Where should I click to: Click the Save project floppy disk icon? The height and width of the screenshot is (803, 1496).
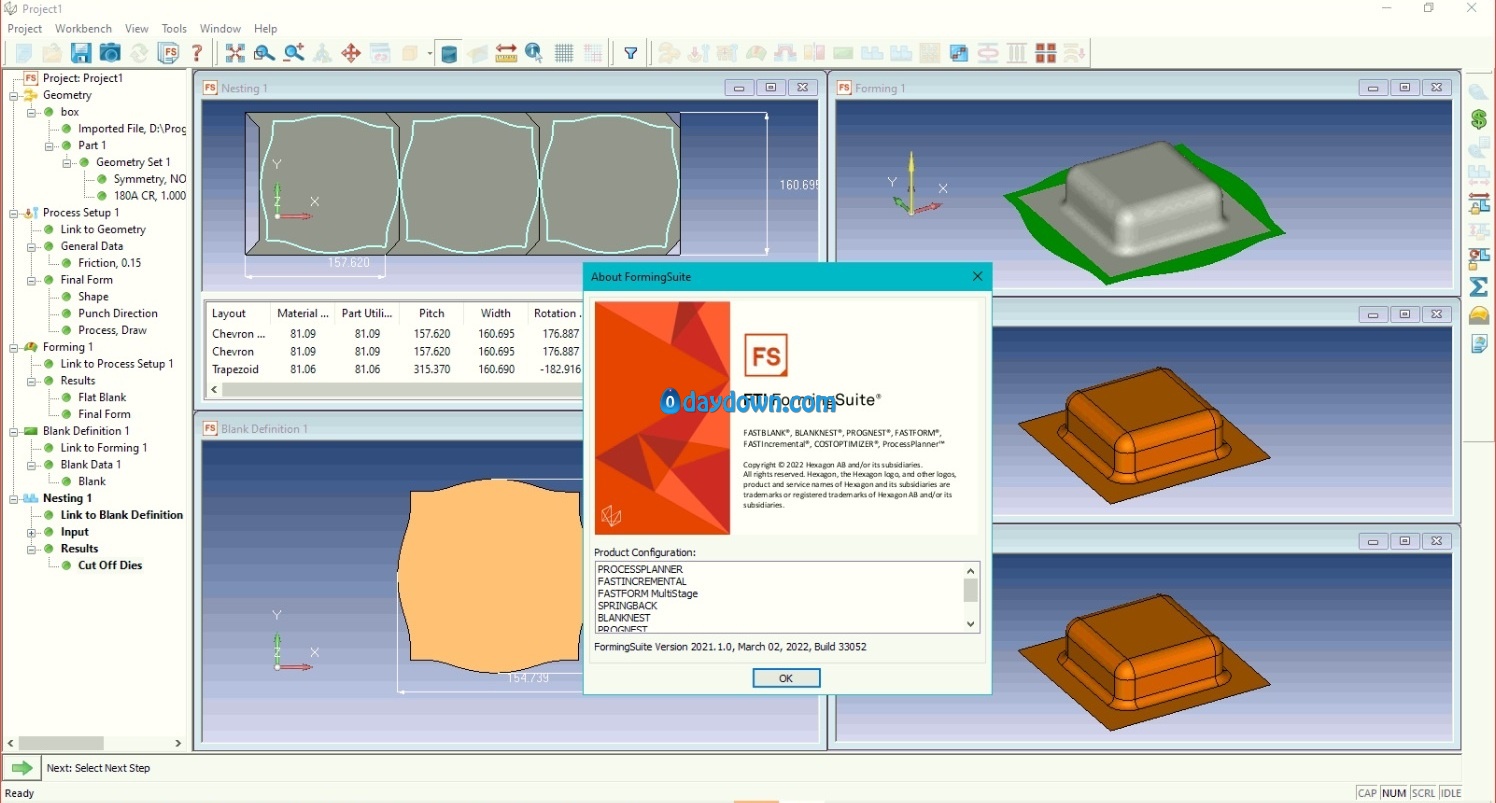tap(80, 53)
